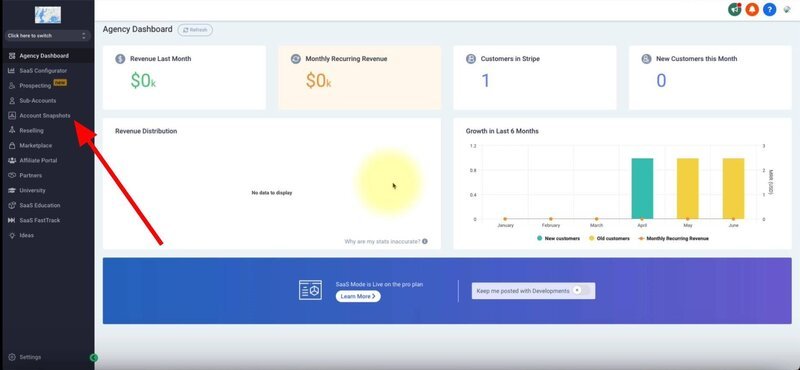The height and width of the screenshot is (370, 800).
Task: Click 'Revenue Distribution' heading
Action: [146, 131]
